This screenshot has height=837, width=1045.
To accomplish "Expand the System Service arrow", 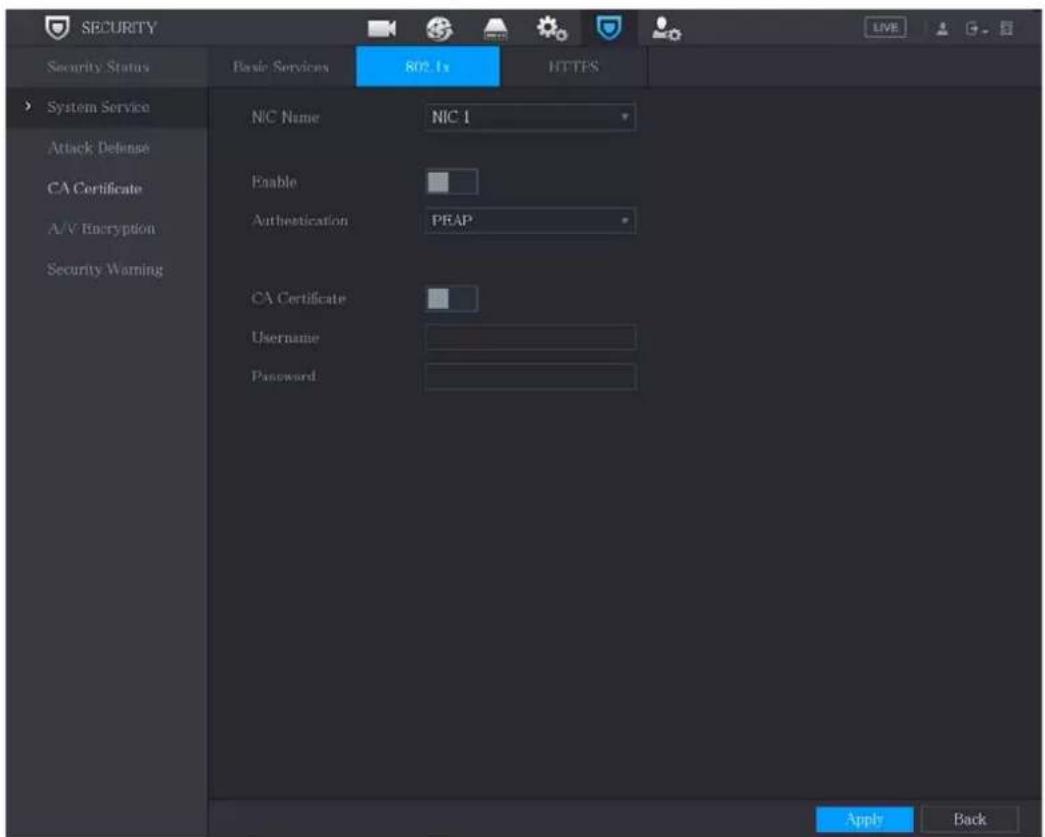I will (27, 107).
